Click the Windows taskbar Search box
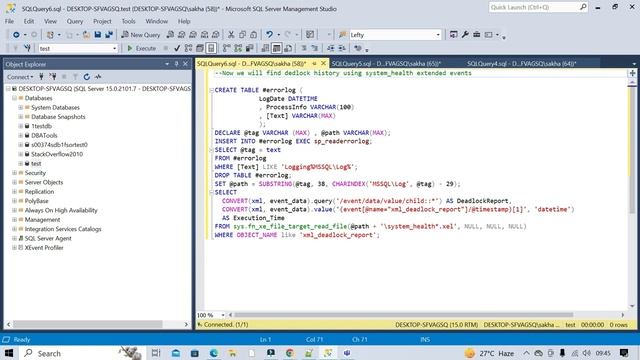Screen dimensions: 640x360 [82, 353]
